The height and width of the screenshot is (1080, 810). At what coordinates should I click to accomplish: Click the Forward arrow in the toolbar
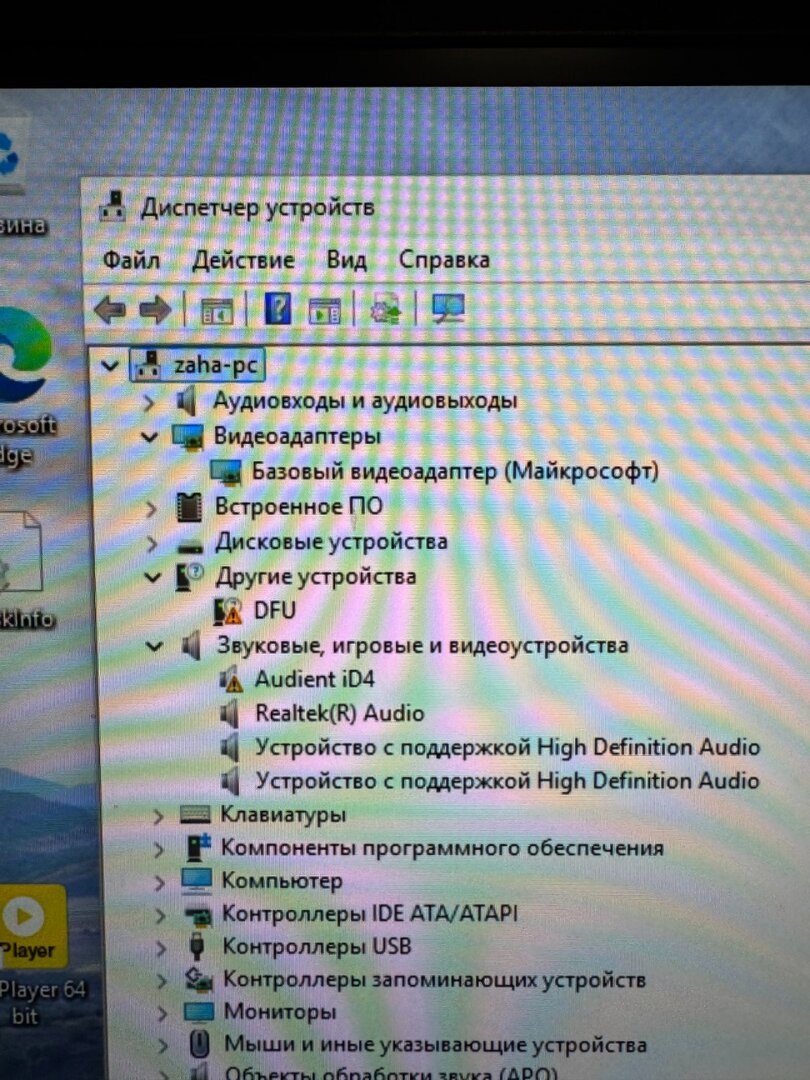coord(155,311)
